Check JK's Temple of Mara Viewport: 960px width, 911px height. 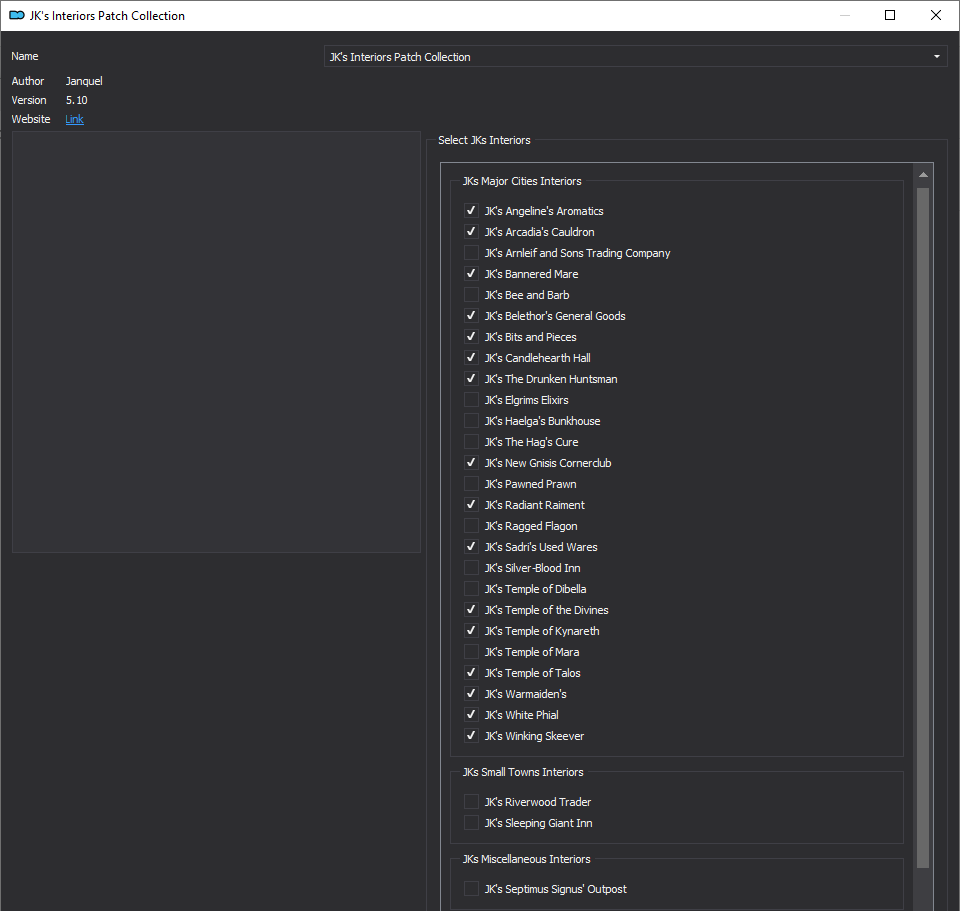tap(471, 652)
